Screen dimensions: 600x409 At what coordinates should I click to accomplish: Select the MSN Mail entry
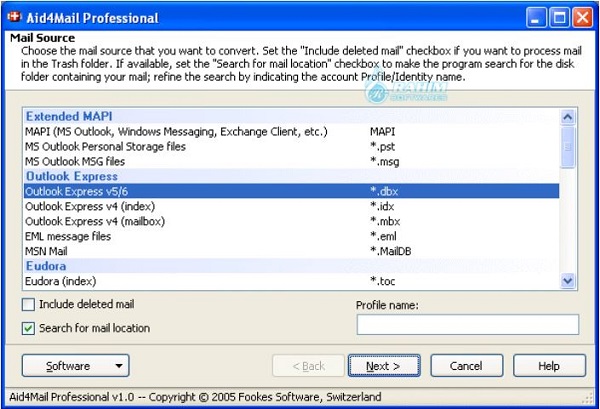point(292,251)
